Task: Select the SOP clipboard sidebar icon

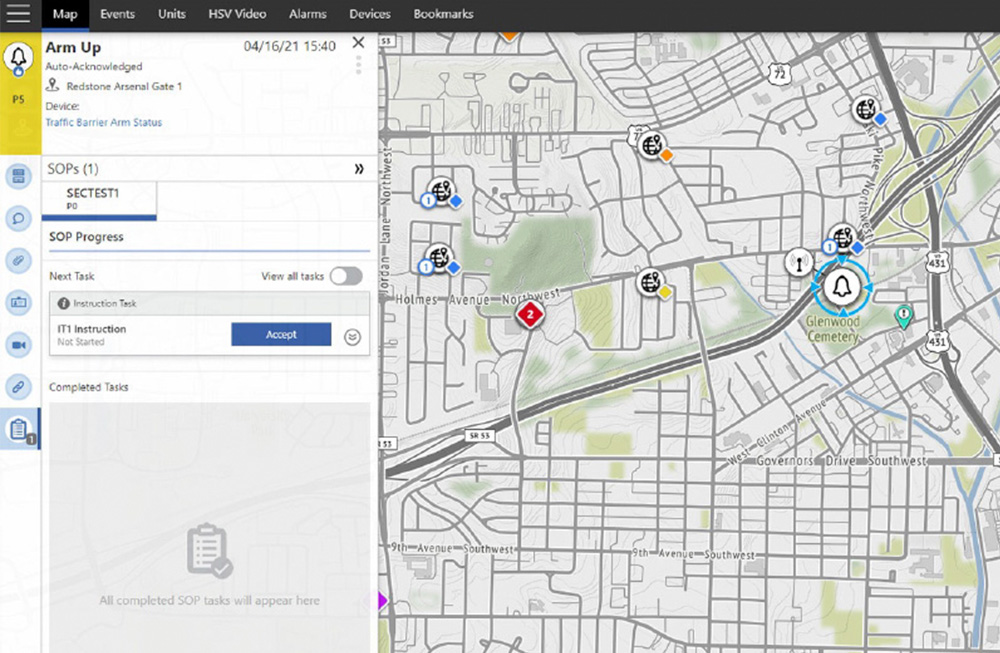Action: coord(18,429)
